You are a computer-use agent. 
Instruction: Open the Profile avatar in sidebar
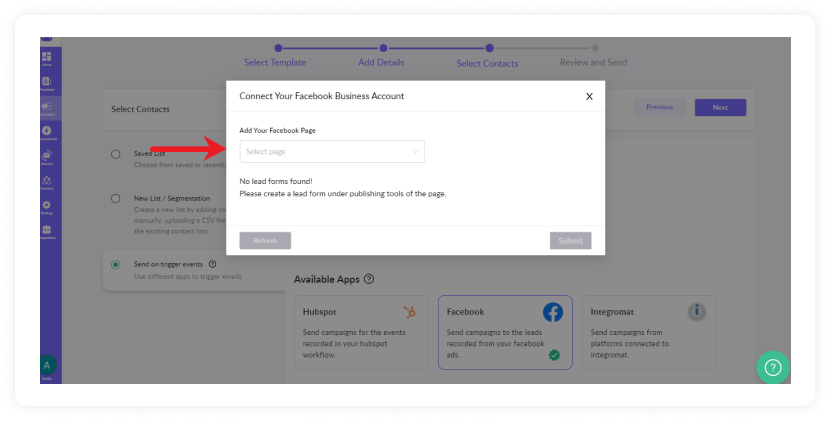click(47, 365)
